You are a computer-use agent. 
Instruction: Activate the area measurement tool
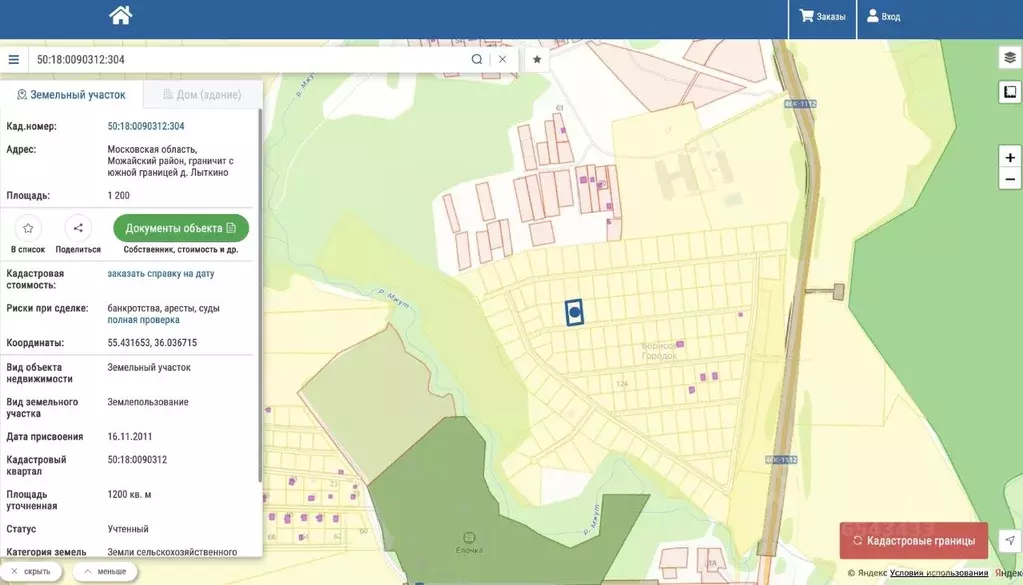point(1009,93)
